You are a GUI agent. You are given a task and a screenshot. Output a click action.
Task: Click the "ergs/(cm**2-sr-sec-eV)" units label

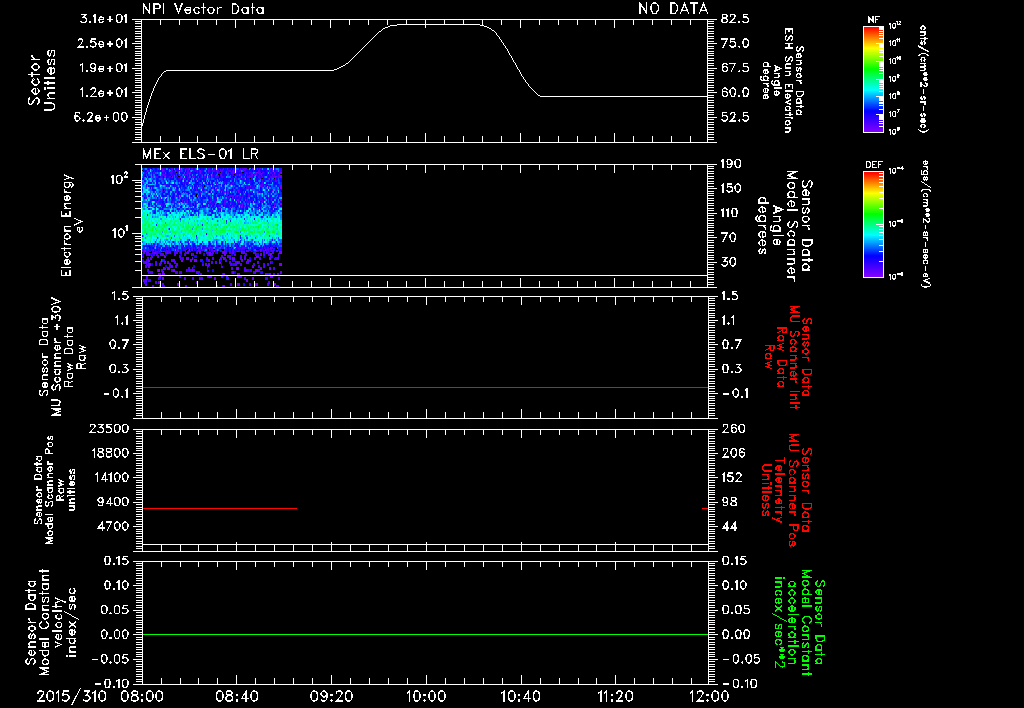925,225
